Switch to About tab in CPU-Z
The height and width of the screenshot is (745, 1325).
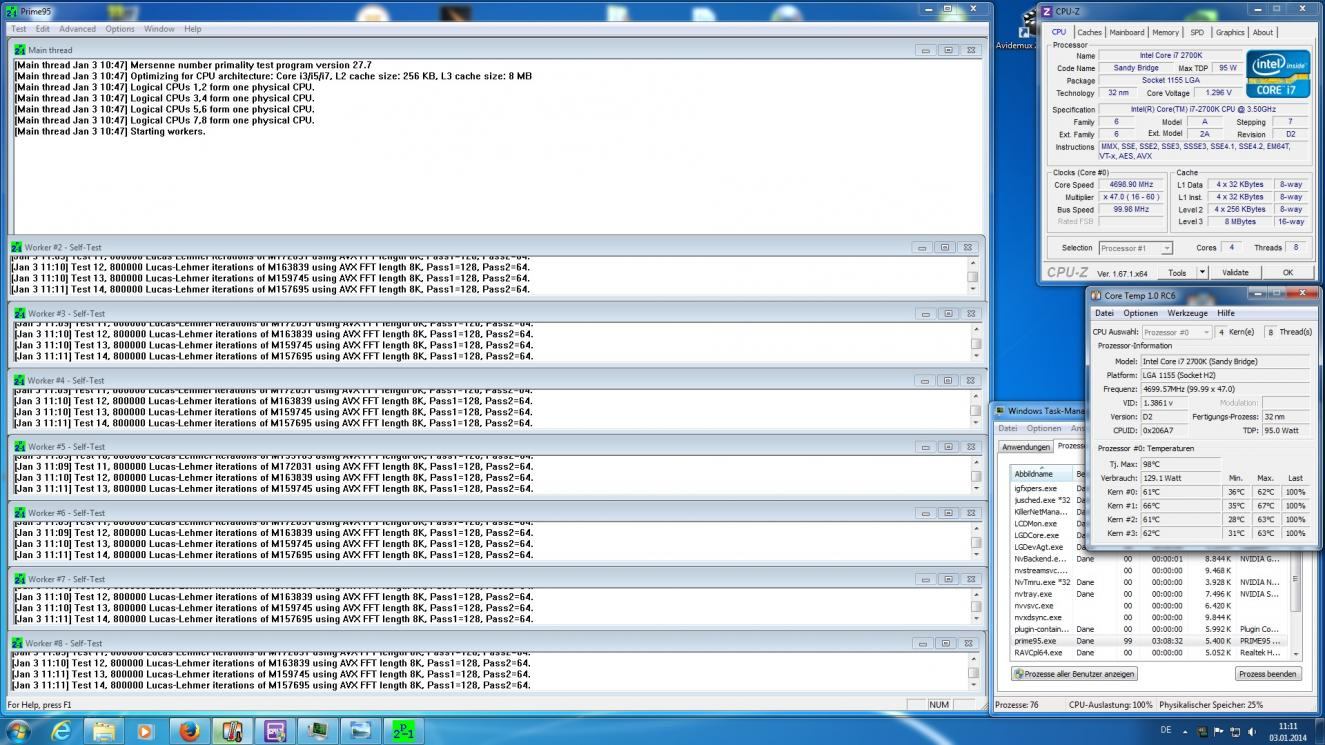point(1264,32)
